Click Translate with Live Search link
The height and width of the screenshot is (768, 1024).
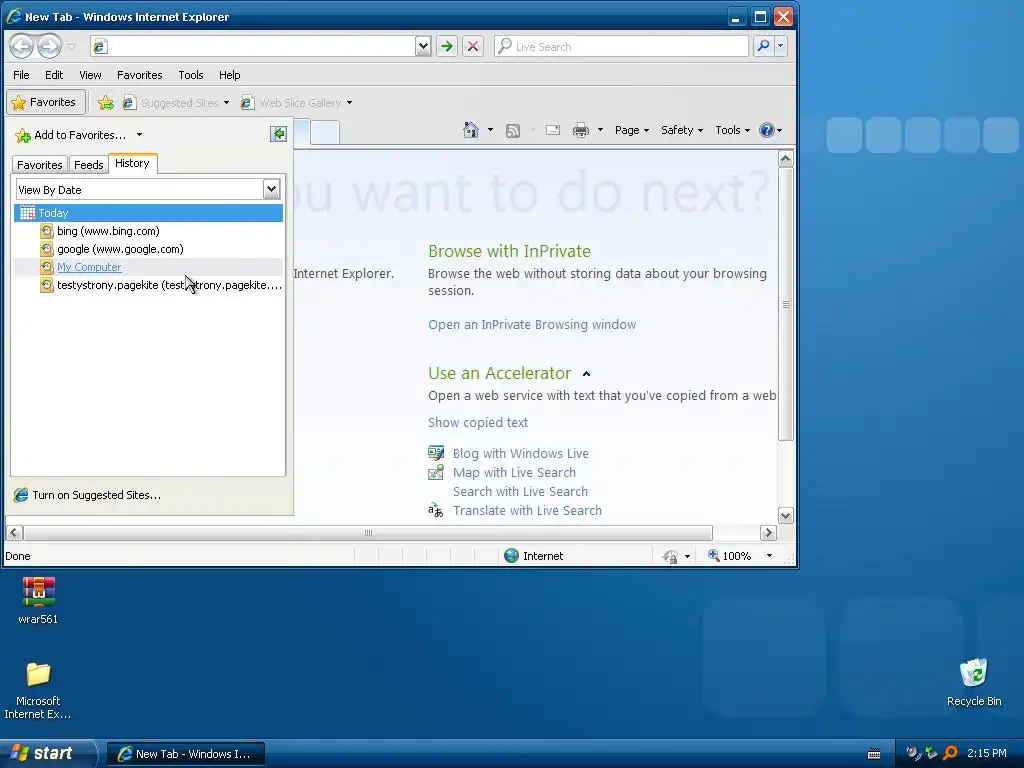click(528, 510)
